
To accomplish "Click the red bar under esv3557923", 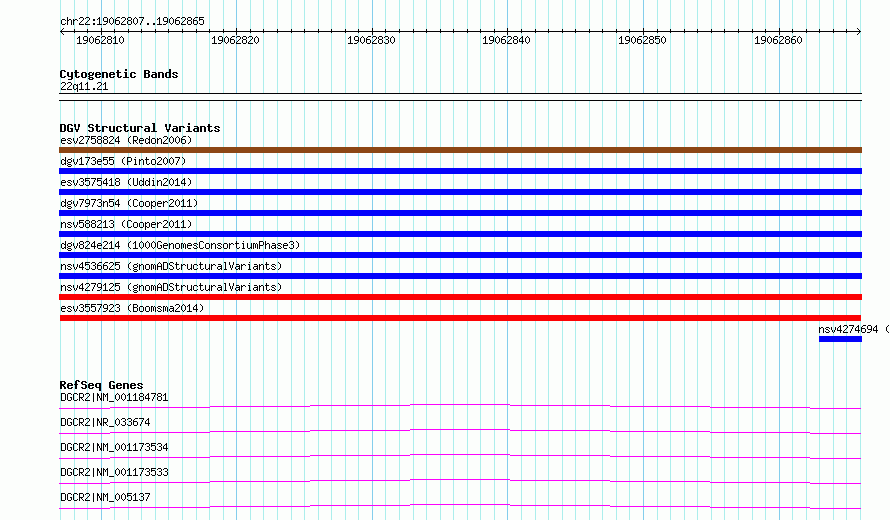I will pos(460,318).
